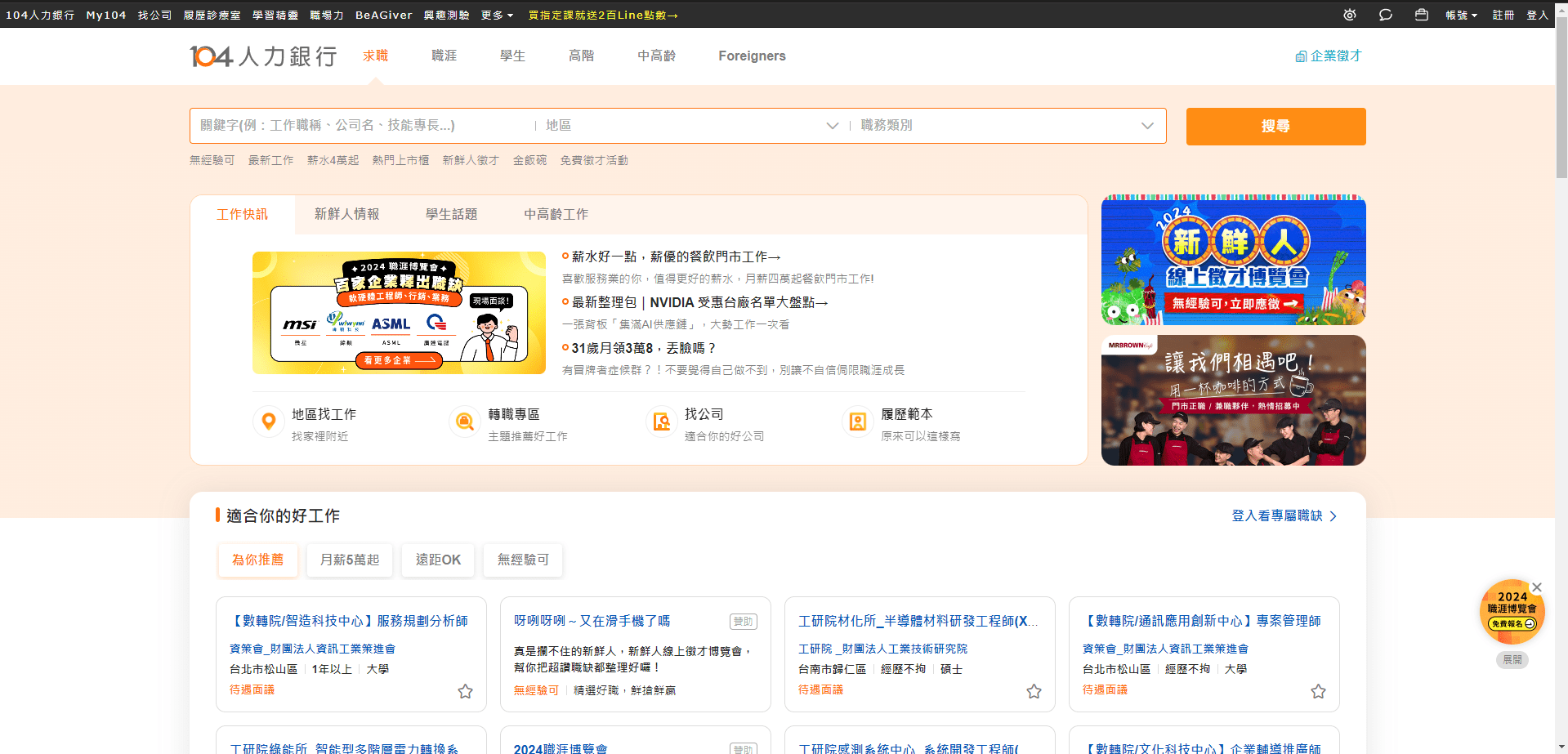Open article 薪水好一點，薪優的餐飲門市工作
This screenshot has width=1568, height=754.
676,257
